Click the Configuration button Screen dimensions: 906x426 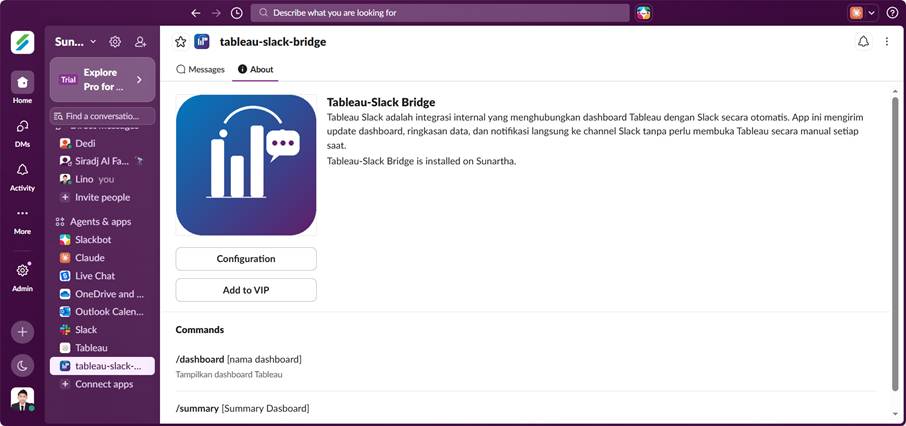pos(246,259)
